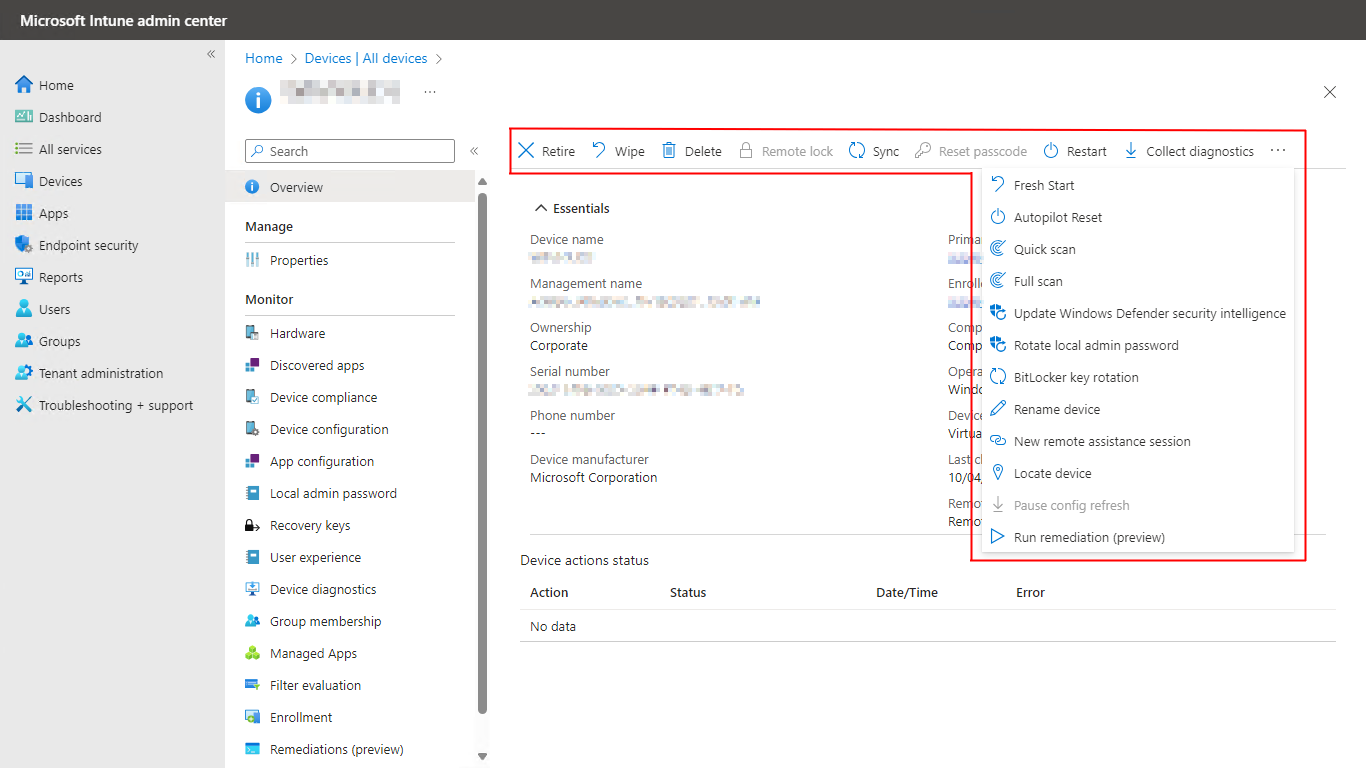
Task: Click resource menu scrollbar up arrow
Action: click(x=482, y=181)
